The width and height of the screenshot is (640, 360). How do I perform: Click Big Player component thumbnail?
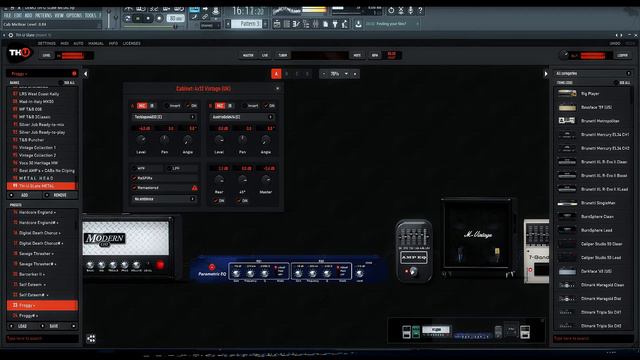tap(567, 93)
